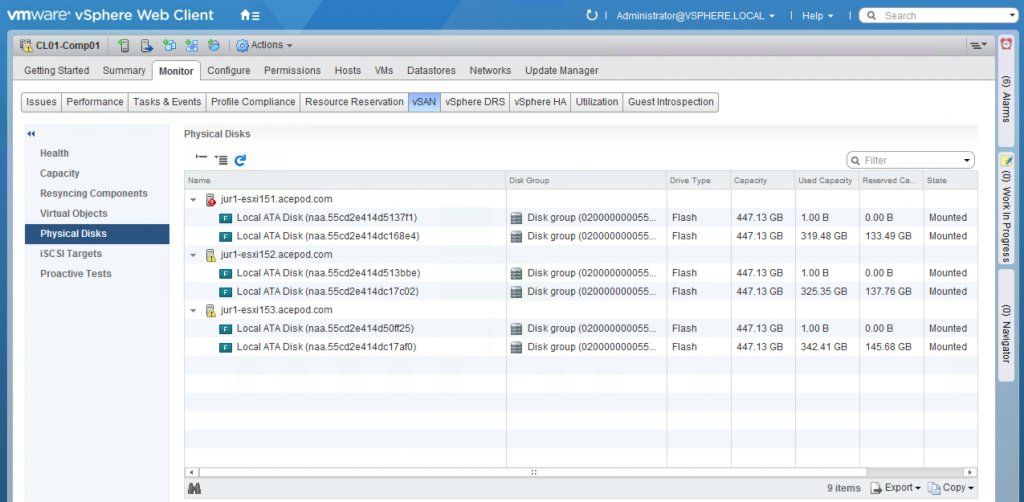Sort by the Disk Group column header
The image size is (1024, 502).
tap(586, 180)
